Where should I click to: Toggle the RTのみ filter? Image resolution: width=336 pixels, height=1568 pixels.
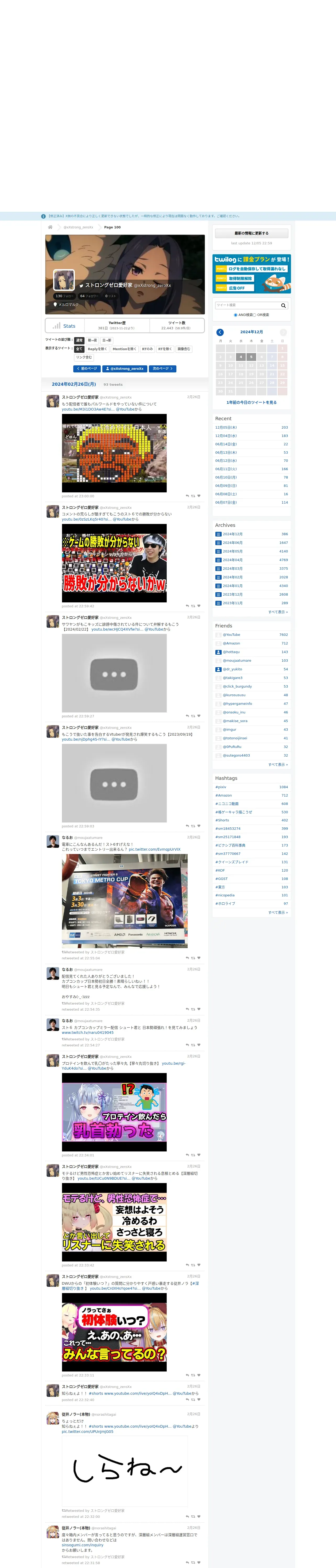click(147, 349)
